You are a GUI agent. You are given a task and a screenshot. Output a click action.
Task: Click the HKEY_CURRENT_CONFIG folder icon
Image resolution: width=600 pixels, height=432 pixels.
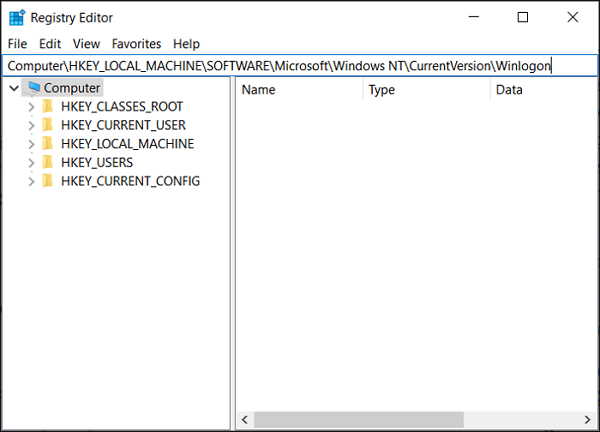(x=47, y=181)
